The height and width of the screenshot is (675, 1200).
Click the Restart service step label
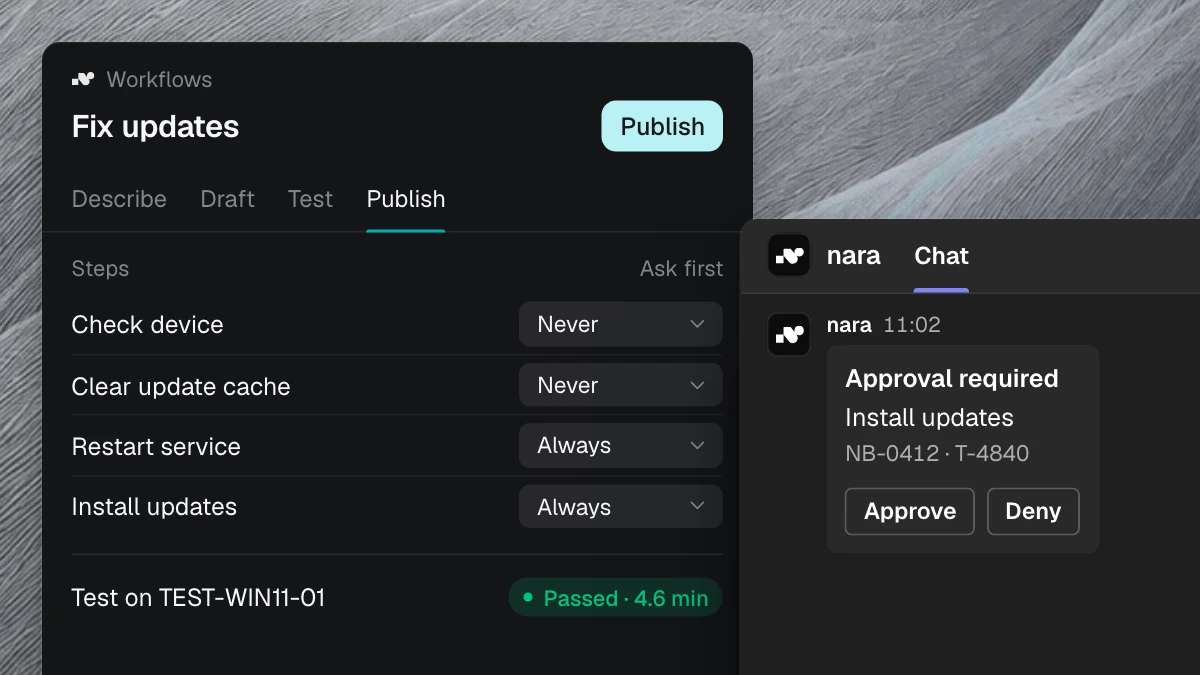click(156, 446)
